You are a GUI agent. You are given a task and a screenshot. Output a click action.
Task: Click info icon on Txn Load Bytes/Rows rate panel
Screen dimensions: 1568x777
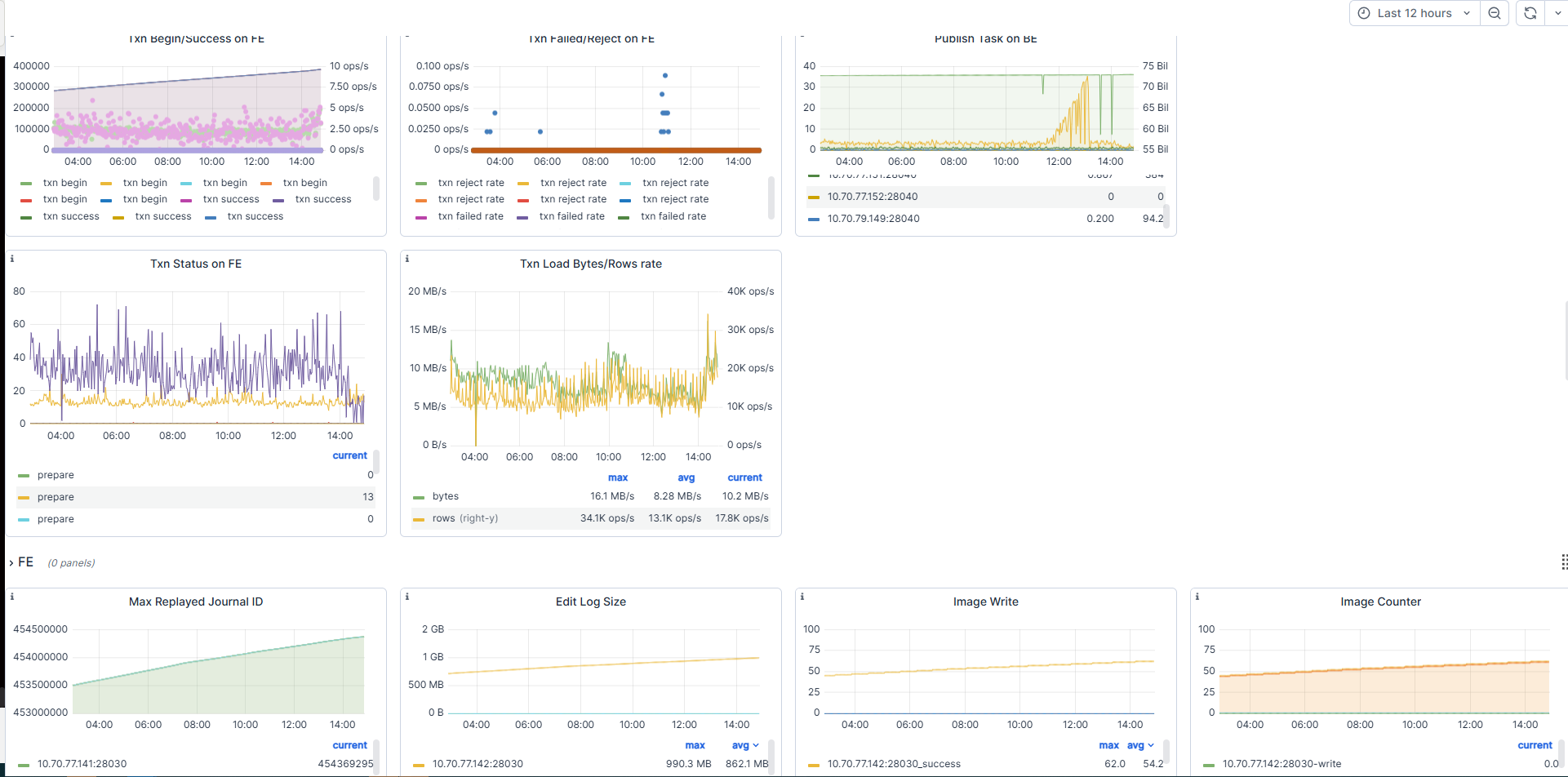tap(407, 259)
